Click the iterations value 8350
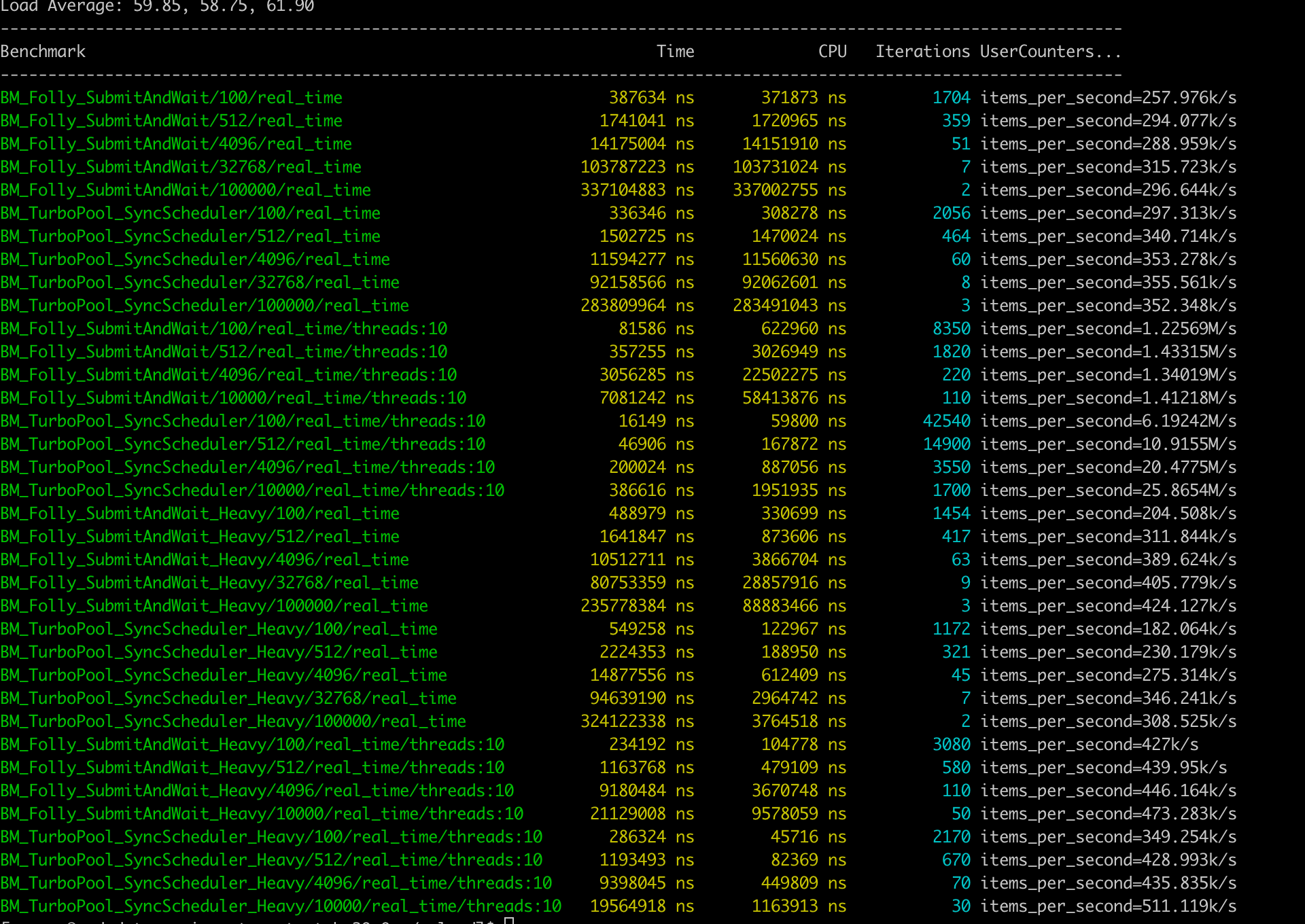Image resolution: width=1305 pixels, height=924 pixels. point(952,329)
